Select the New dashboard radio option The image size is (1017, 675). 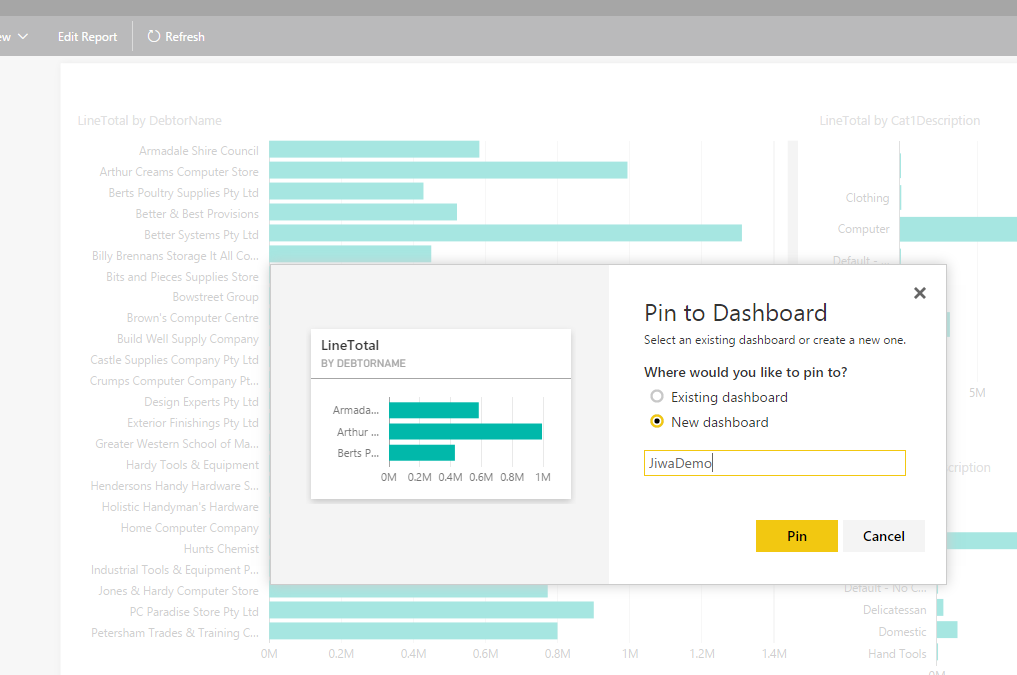[657, 422]
